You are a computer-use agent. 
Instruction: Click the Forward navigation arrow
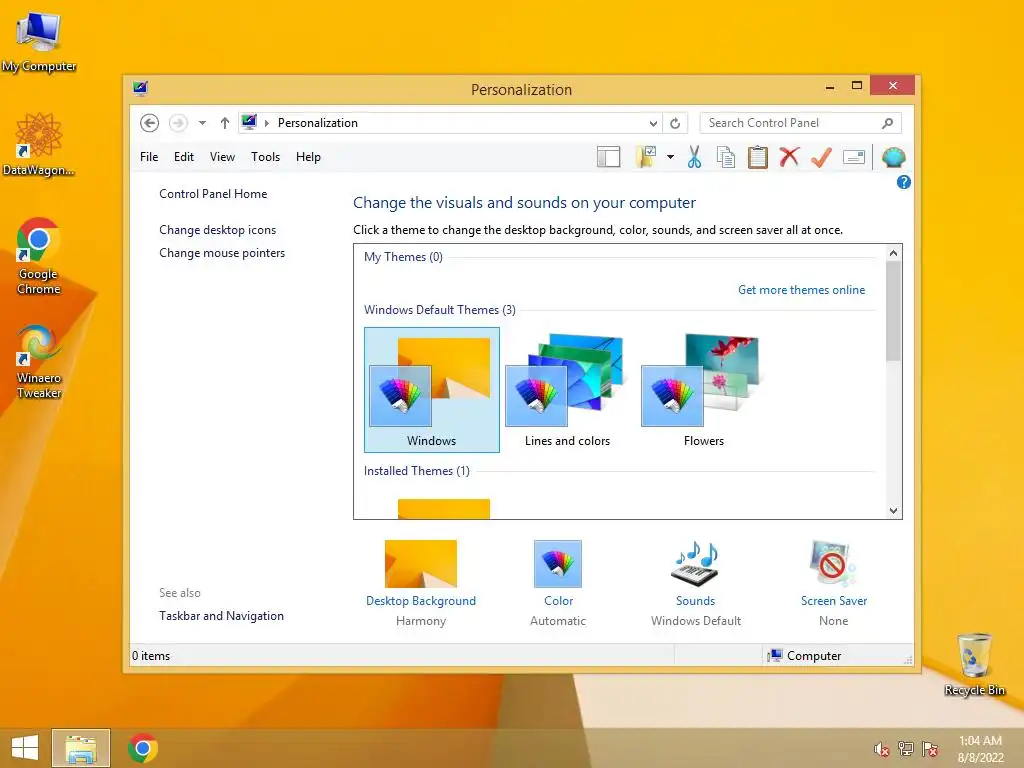click(x=178, y=123)
